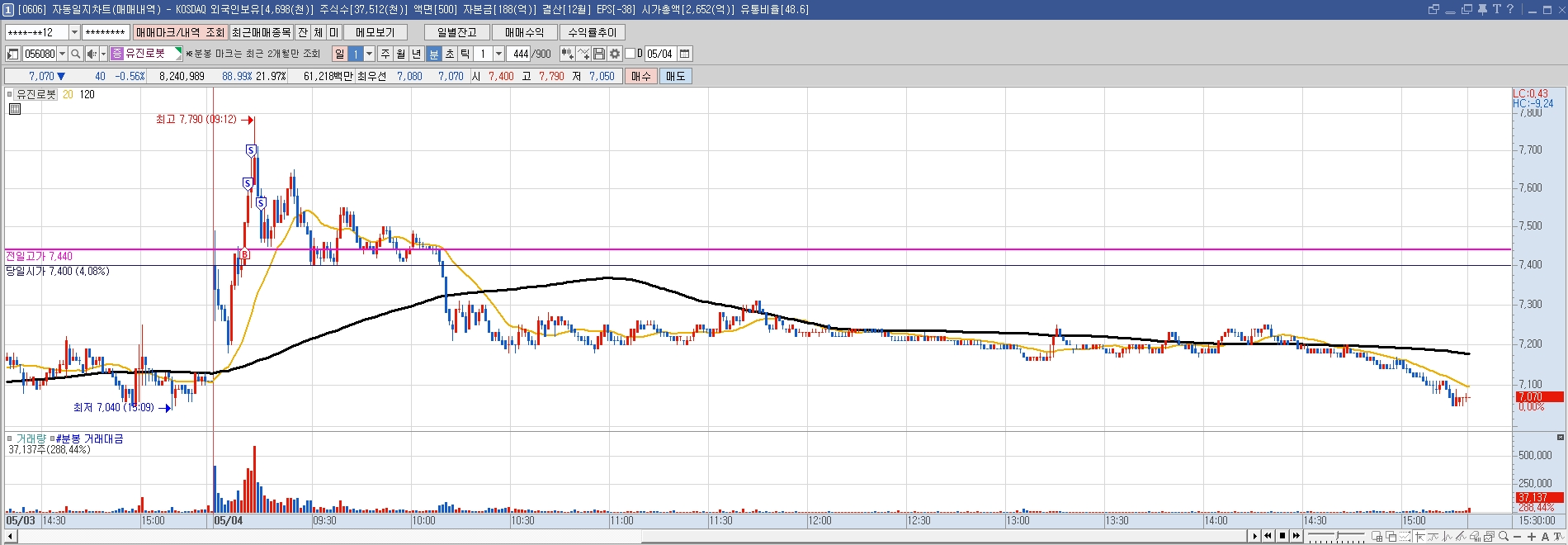
Task: Click the account password field
Action: coord(106,32)
